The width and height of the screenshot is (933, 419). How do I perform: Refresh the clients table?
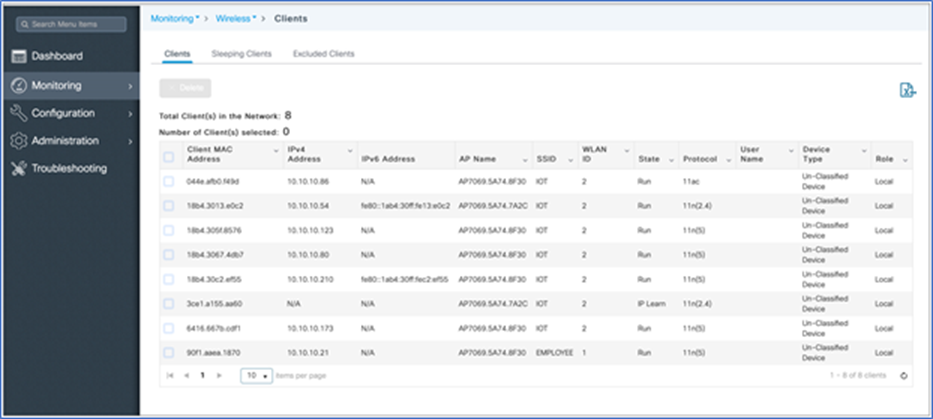[x=904, y=376]
